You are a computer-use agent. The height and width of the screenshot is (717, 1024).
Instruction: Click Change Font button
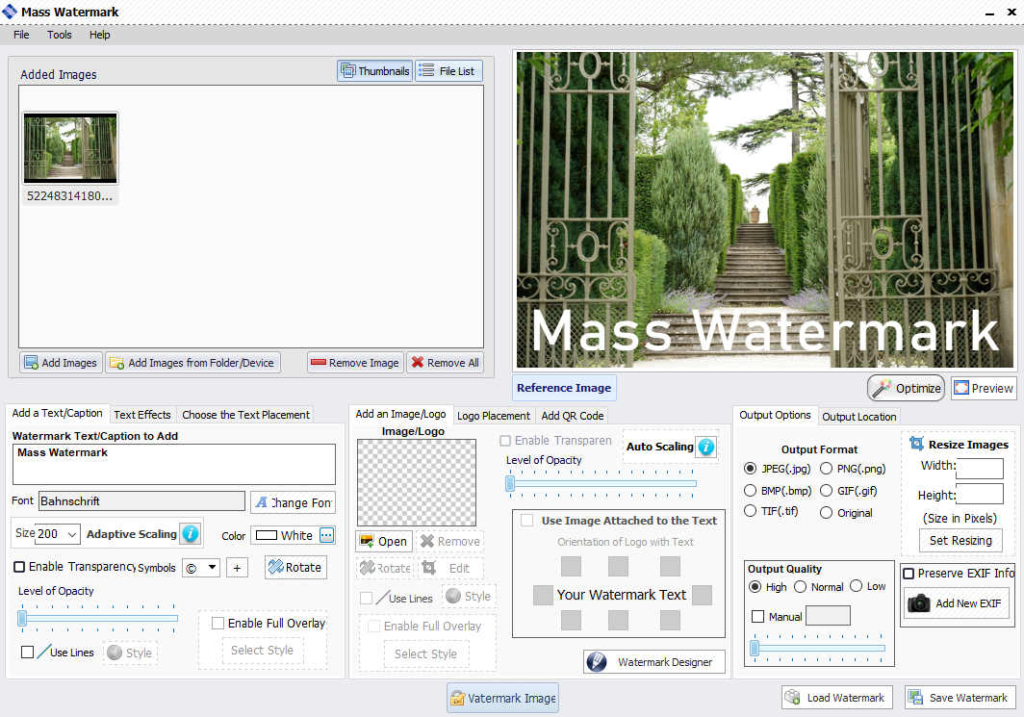click(x=293, y=502)
